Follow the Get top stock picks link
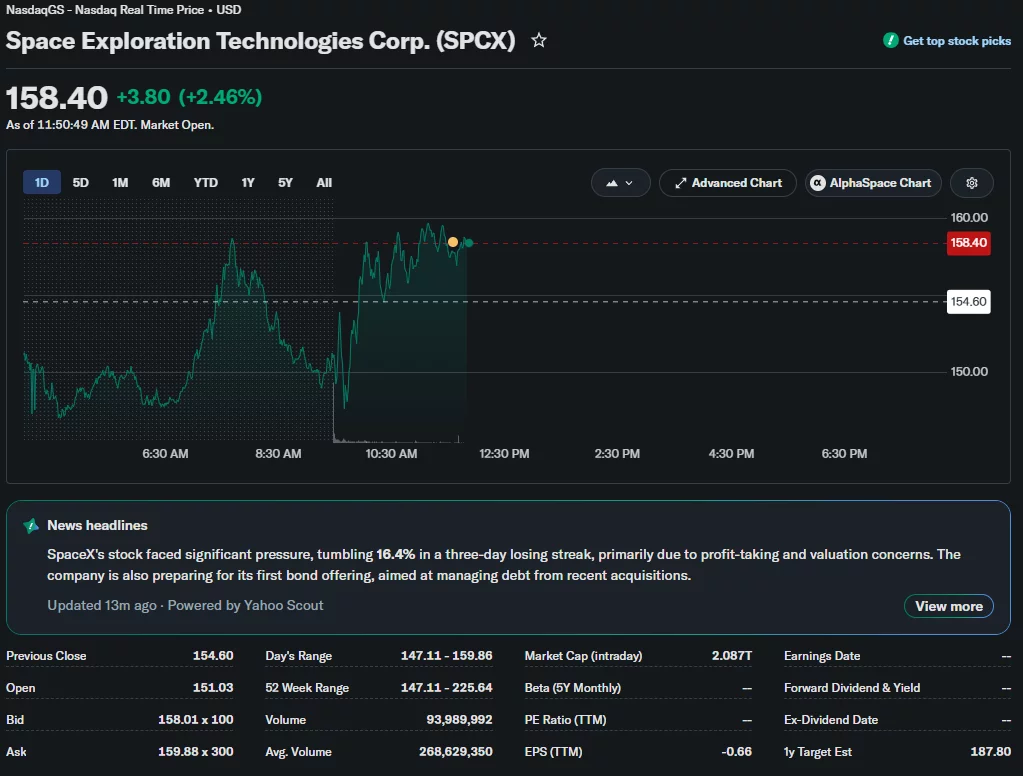 [956, 40]
